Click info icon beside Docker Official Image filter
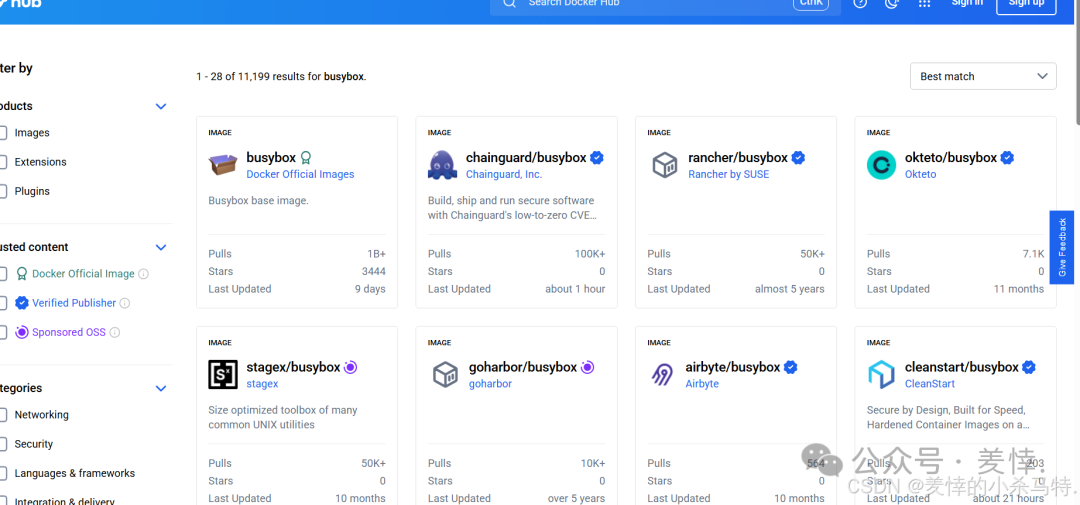 [x=143, y=274]
